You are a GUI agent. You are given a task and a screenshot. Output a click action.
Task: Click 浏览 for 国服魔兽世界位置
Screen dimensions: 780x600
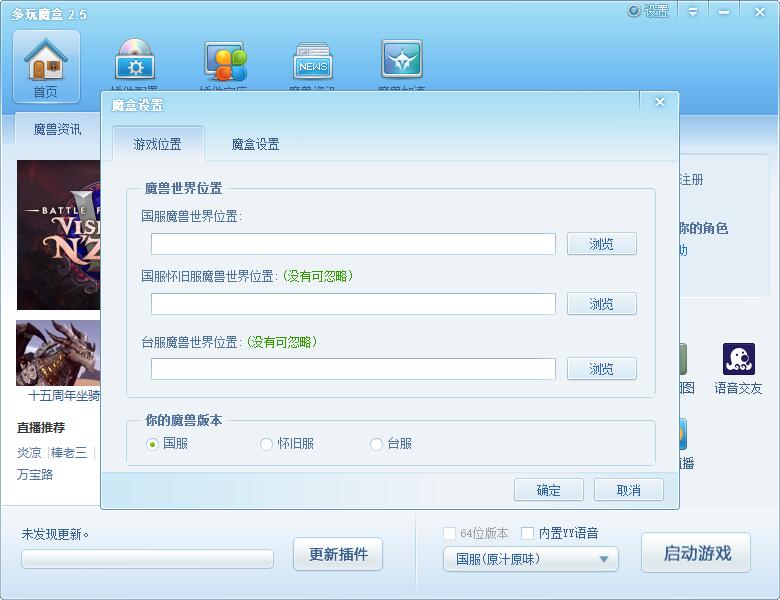point(601,244)
